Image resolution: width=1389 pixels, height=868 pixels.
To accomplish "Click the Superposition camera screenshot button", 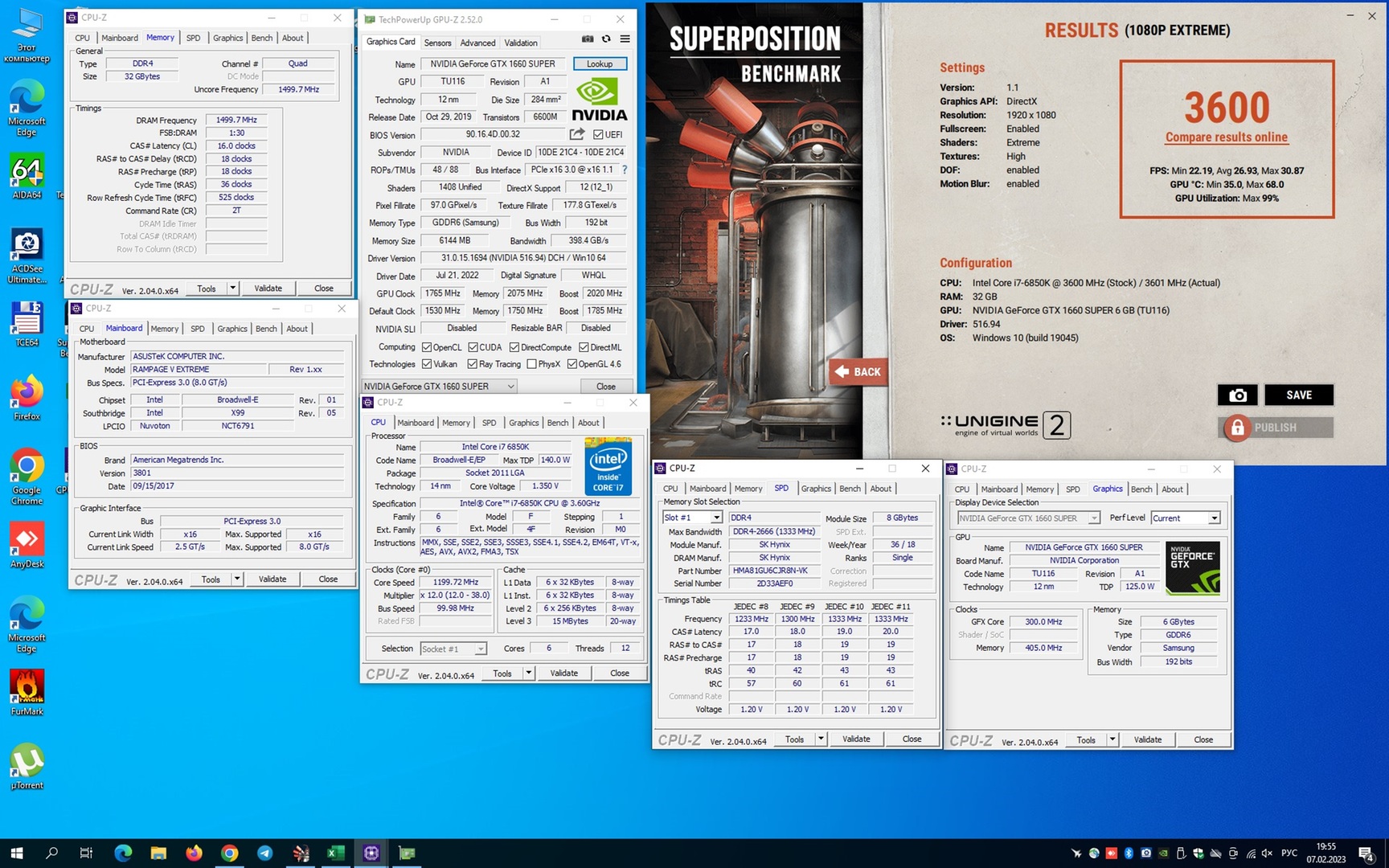I will pyautogui.click(x=1238, y=395).
